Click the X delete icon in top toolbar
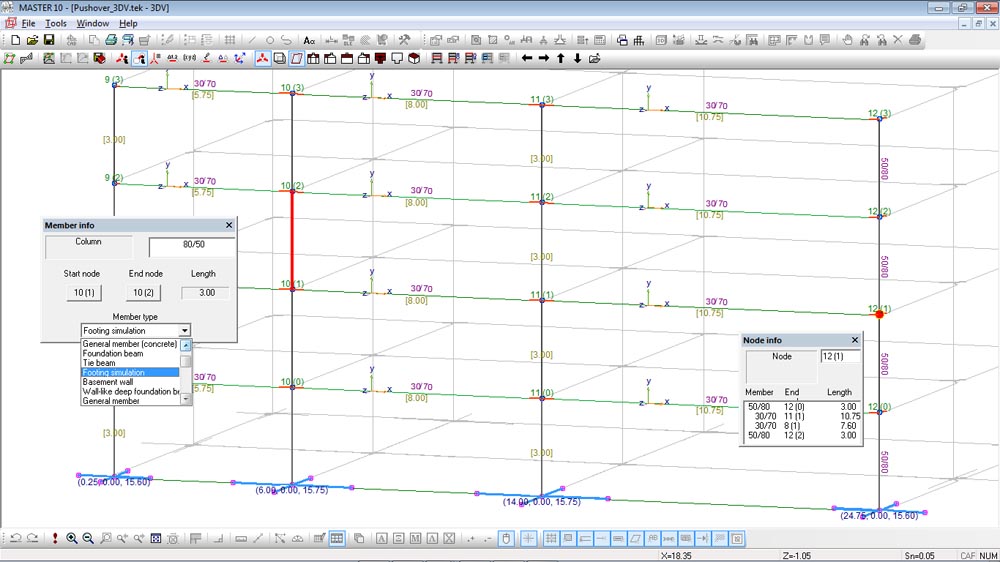Image resolution: width=1000 pixels, height=562 pixels. 897,40
